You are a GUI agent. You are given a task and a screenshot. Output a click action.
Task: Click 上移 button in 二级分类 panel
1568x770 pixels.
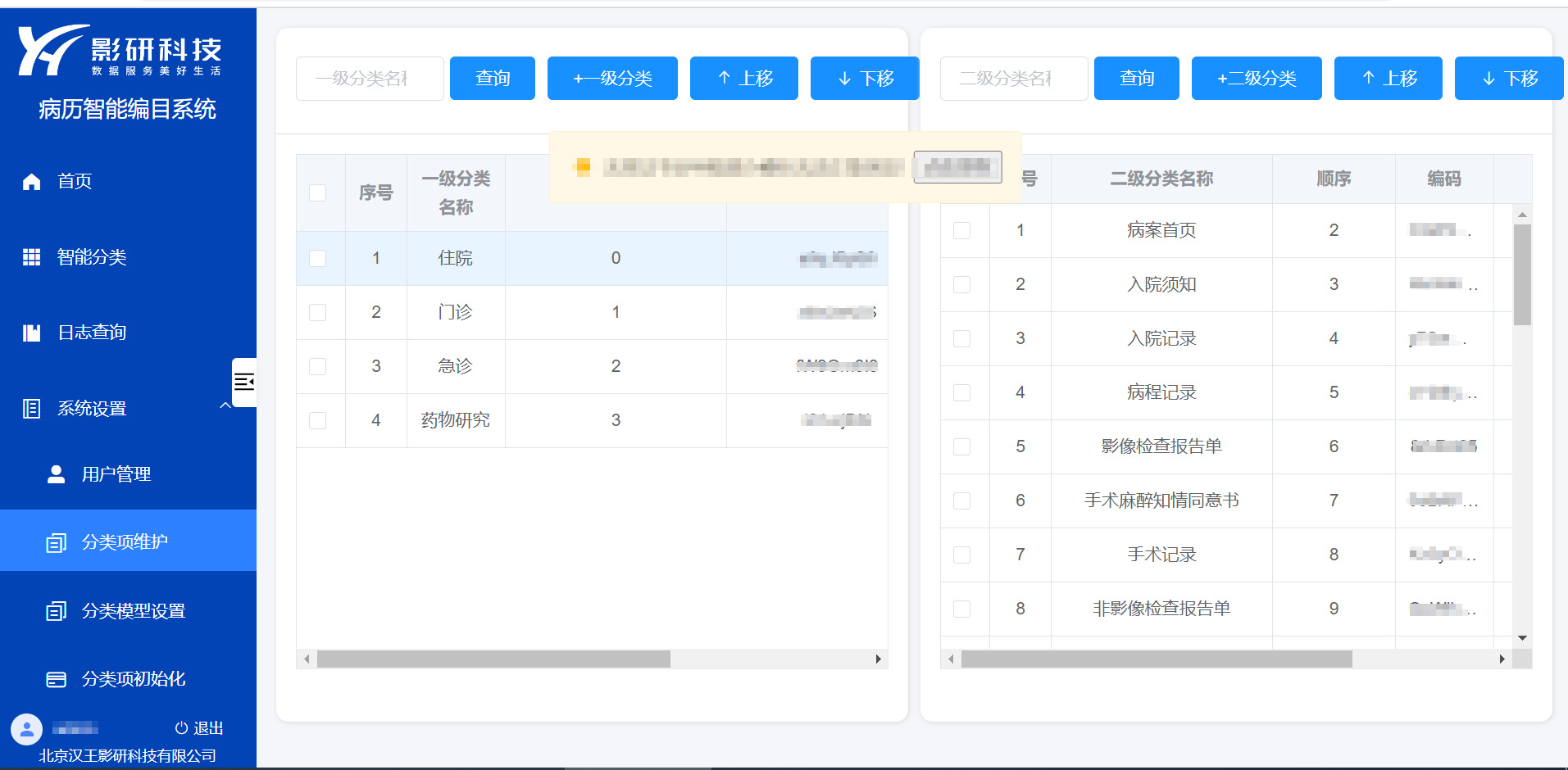pyautogui.click(x=1388, y=79)
